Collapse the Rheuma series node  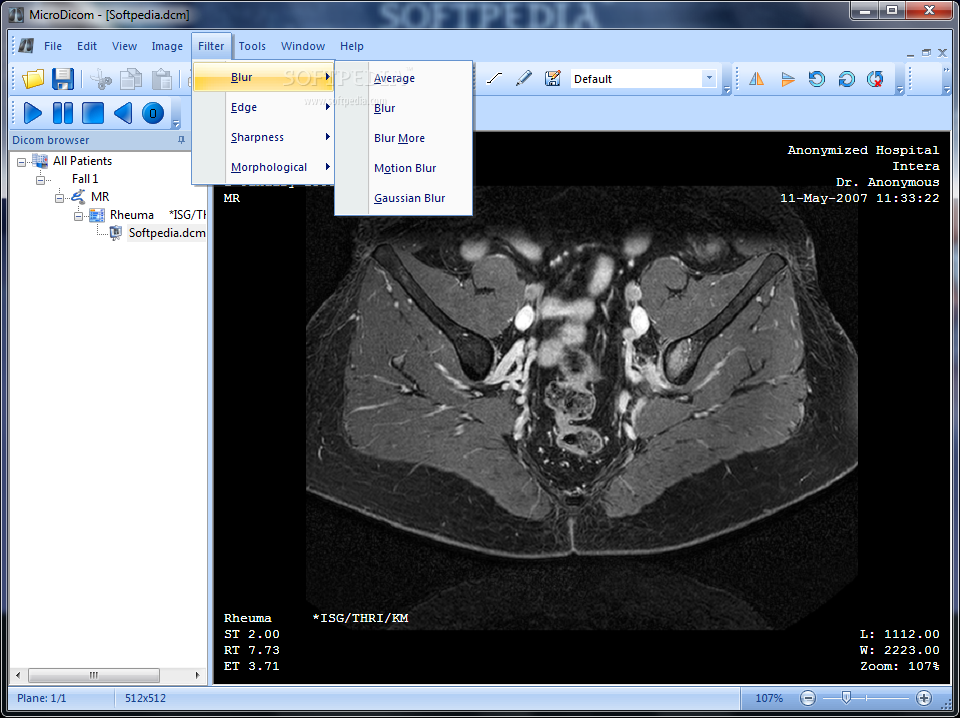78,215
